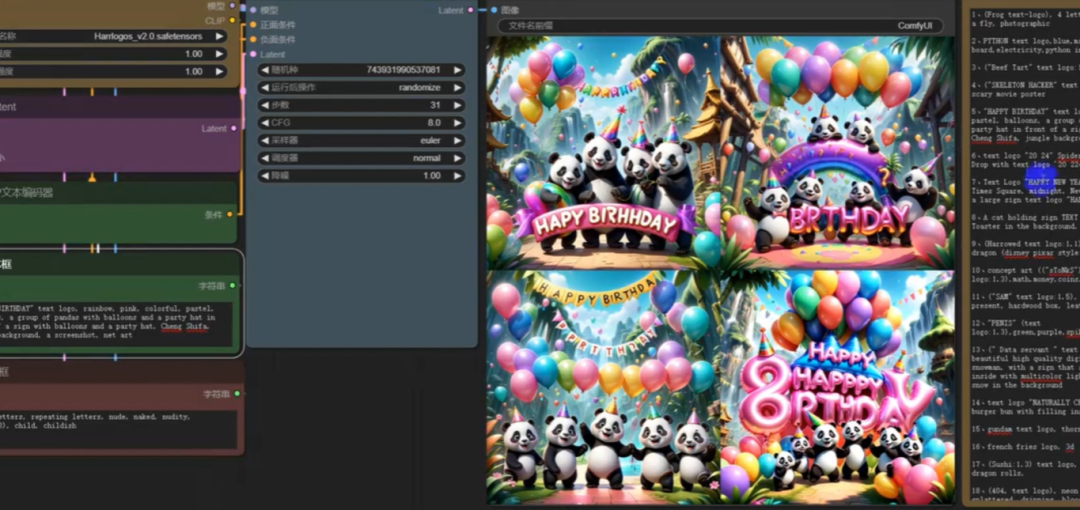Reduce 降噪 denoise with its left arrow

coord(264,176)
